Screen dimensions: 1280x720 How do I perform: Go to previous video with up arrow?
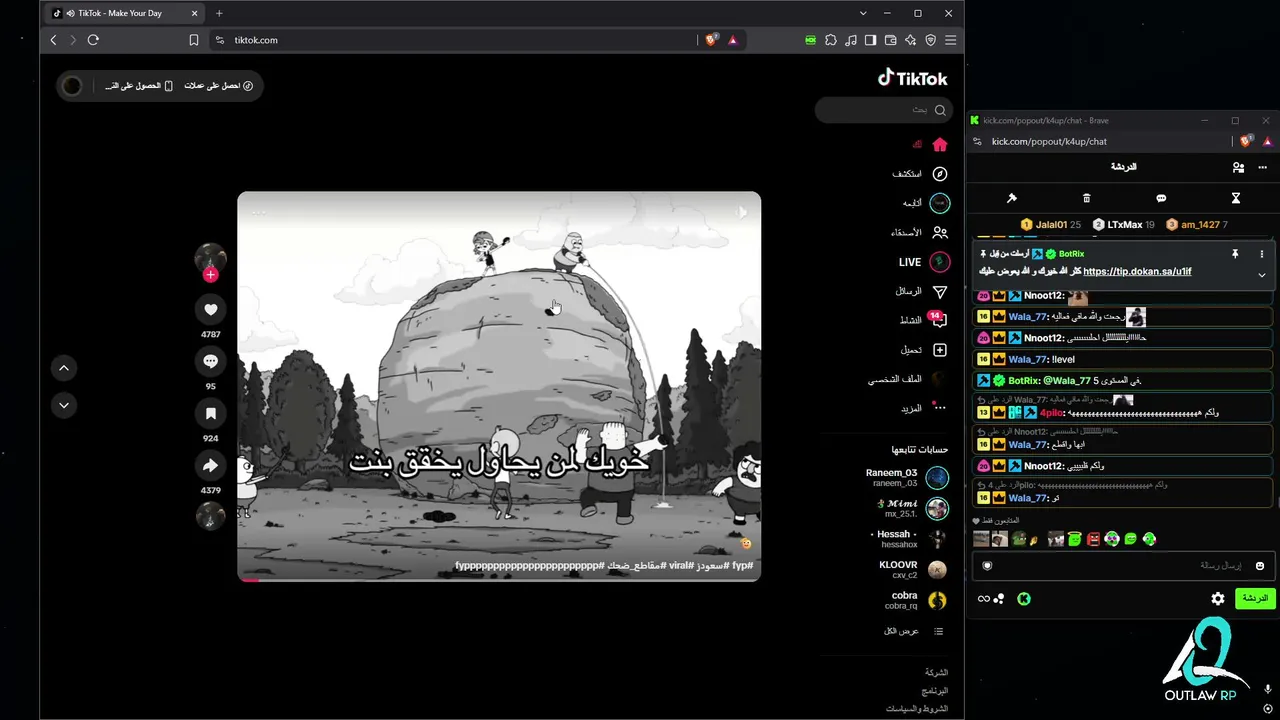point(64,368)
